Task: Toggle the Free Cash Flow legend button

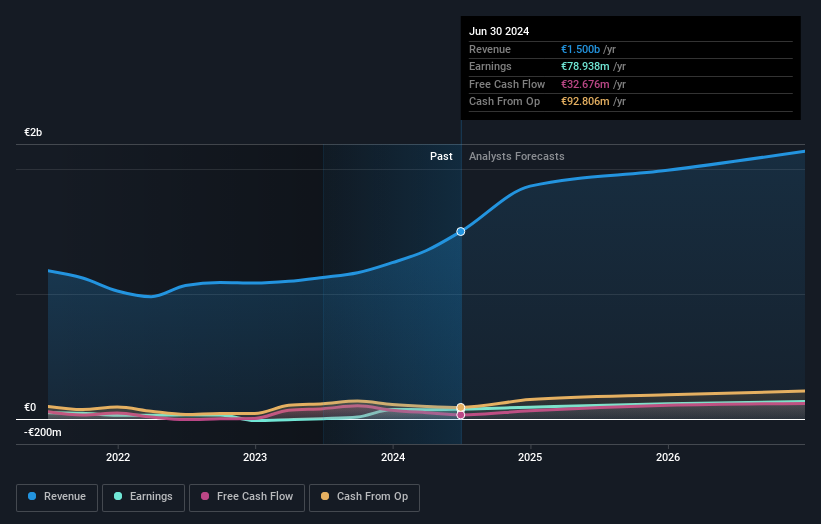Action: (247, 497)
